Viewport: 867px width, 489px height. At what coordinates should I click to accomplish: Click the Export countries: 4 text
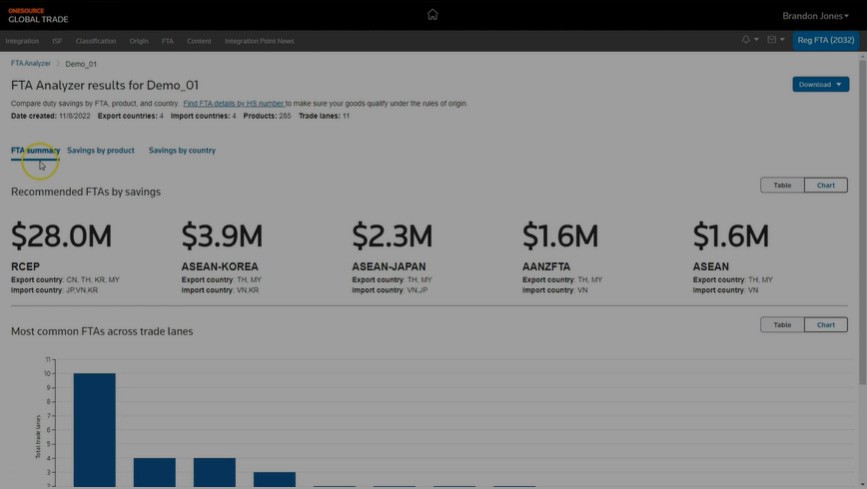click(130, 116)
